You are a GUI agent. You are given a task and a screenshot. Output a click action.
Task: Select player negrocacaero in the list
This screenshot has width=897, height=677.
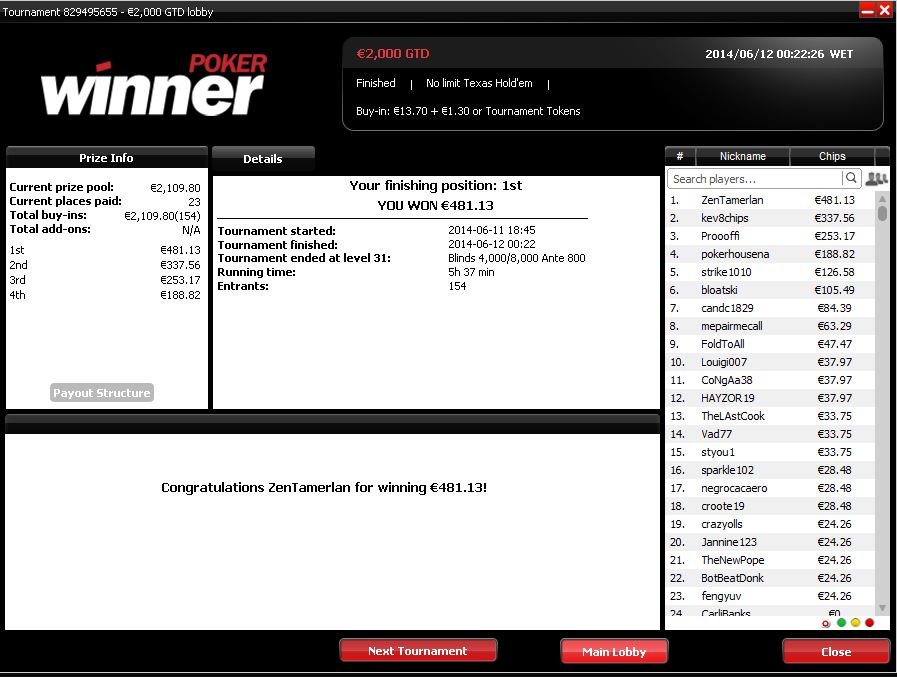[x=771, y=488]
